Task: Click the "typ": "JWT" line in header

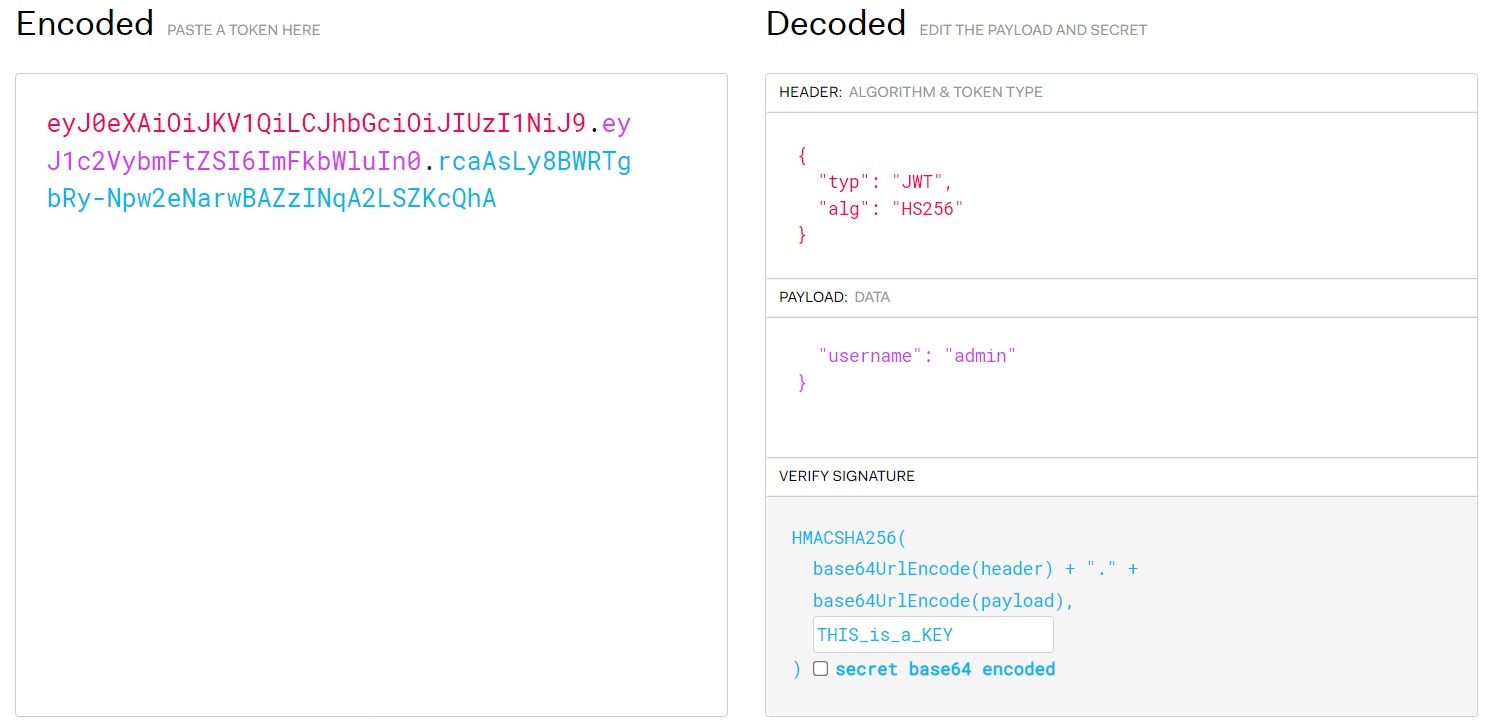Action: pos(885,182)
